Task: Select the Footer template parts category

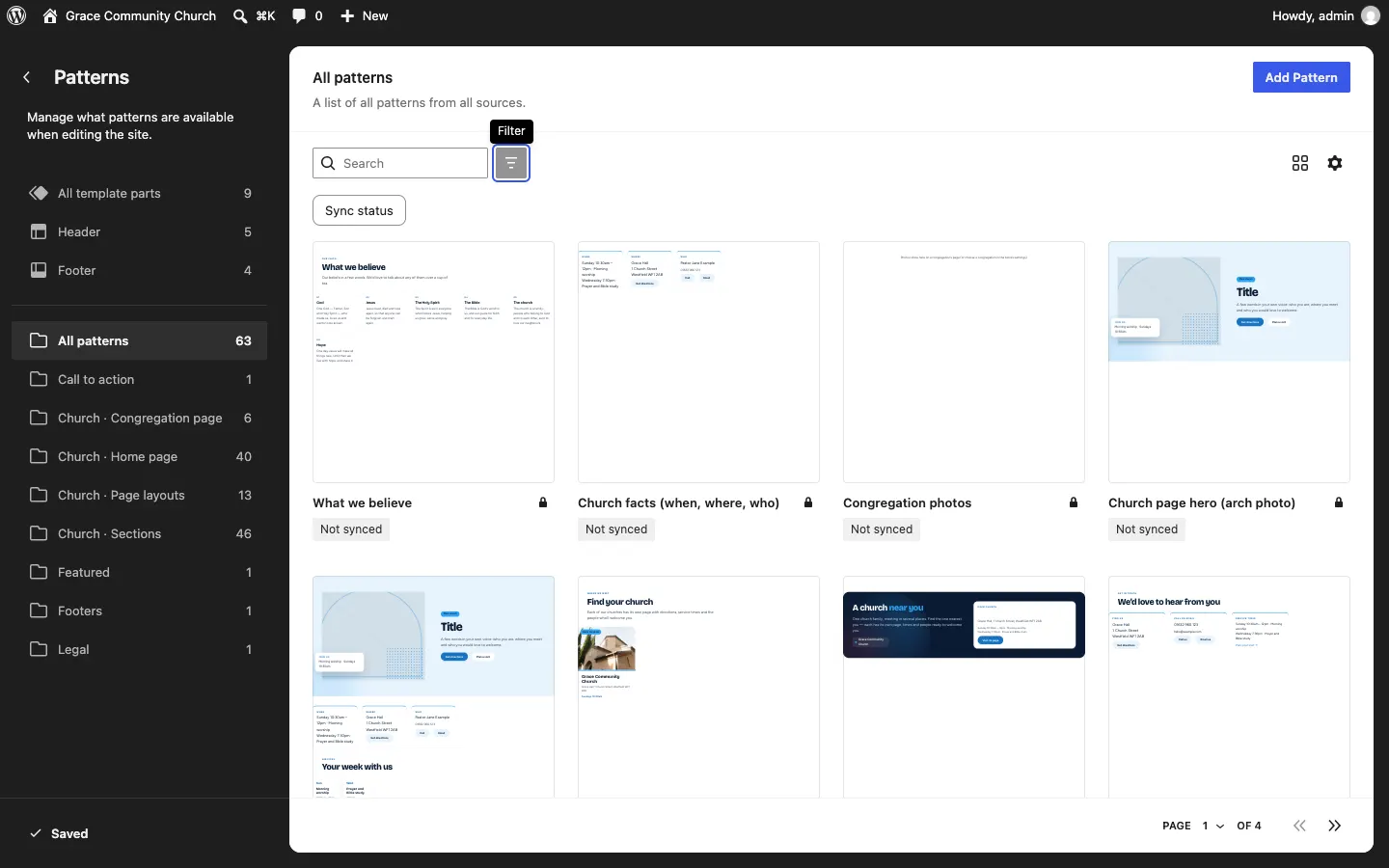Action: pos(140,270)
